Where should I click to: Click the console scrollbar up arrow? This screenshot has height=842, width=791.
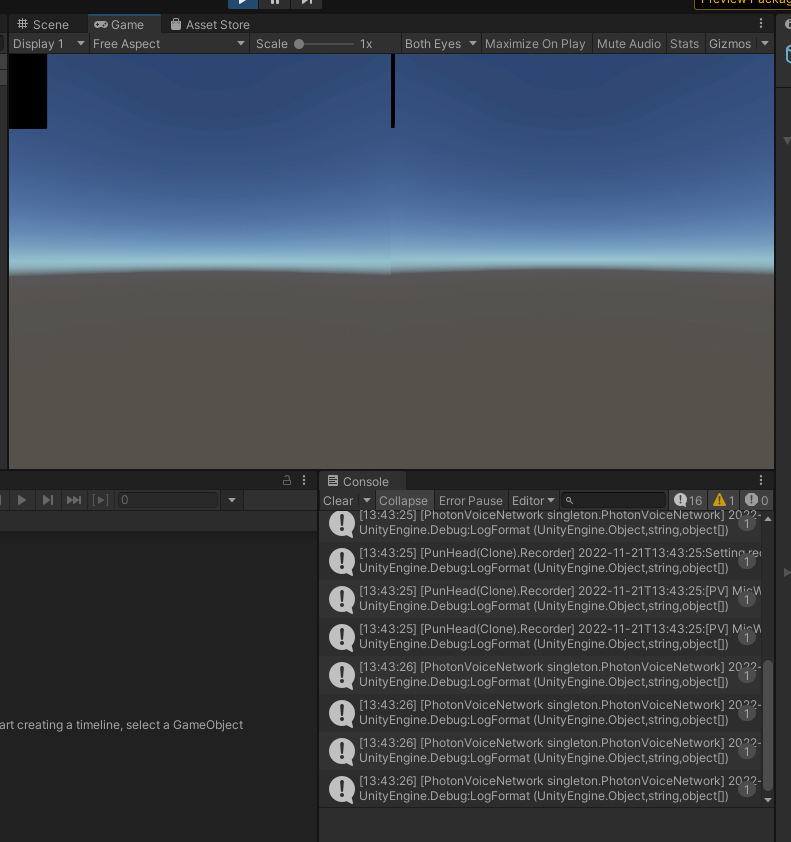tap(768, 519)
